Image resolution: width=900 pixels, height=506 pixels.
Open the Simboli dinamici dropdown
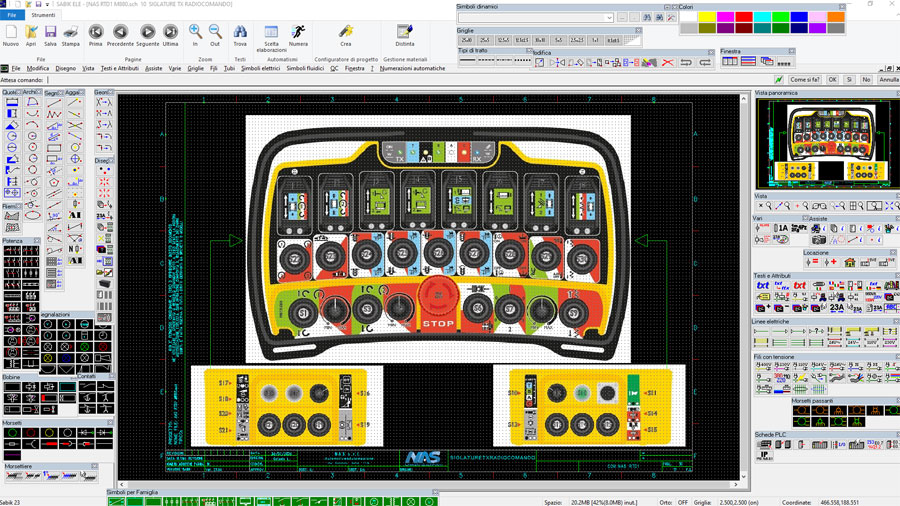tap(609, 18)
